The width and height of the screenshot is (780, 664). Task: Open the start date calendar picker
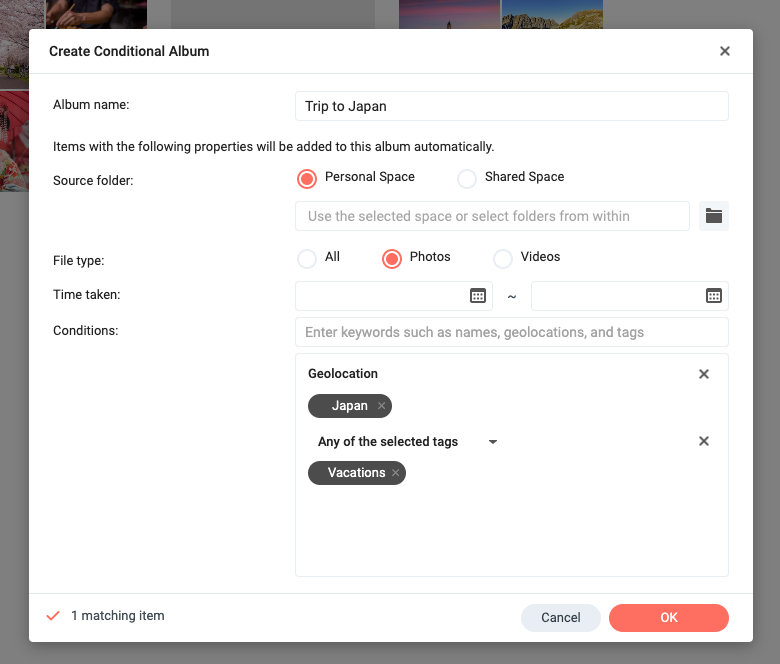(478, 296)
